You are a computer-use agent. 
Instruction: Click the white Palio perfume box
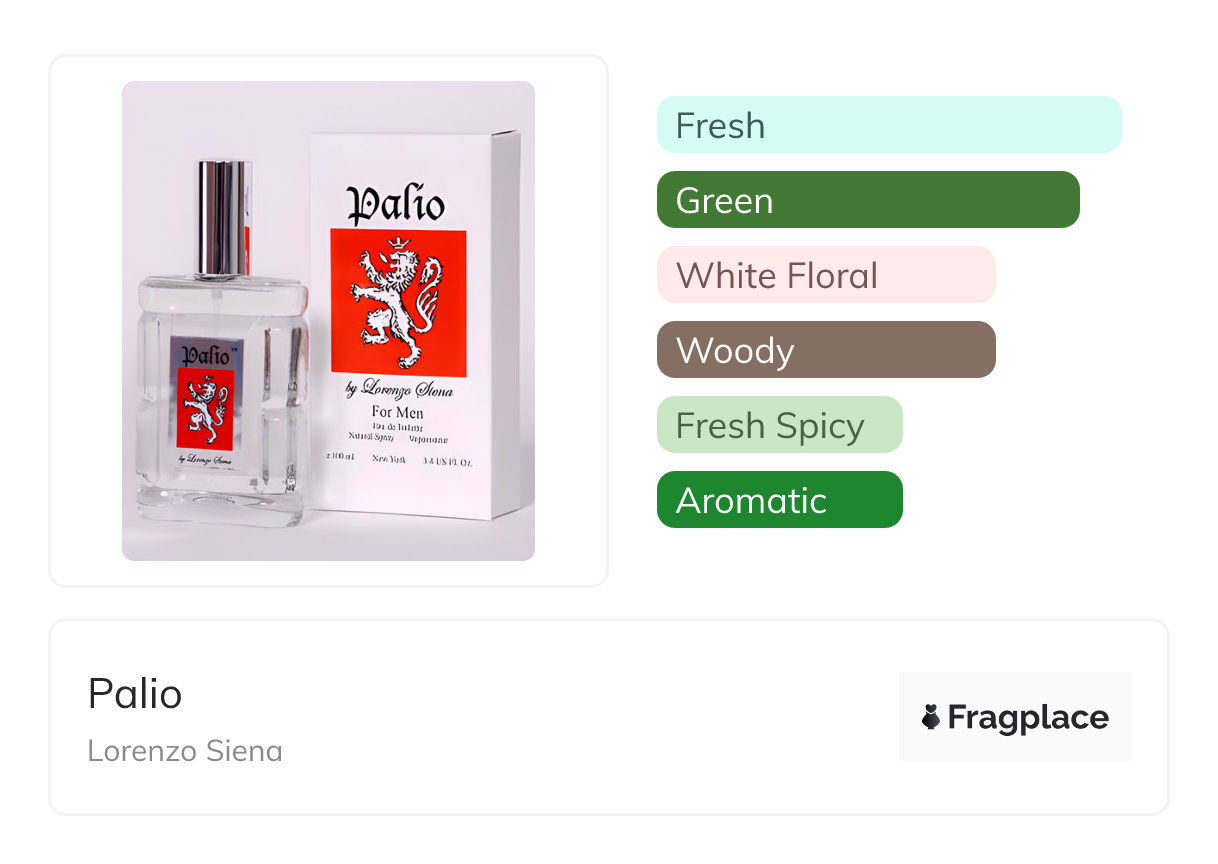pyautogui.click(x=416, y=325)
